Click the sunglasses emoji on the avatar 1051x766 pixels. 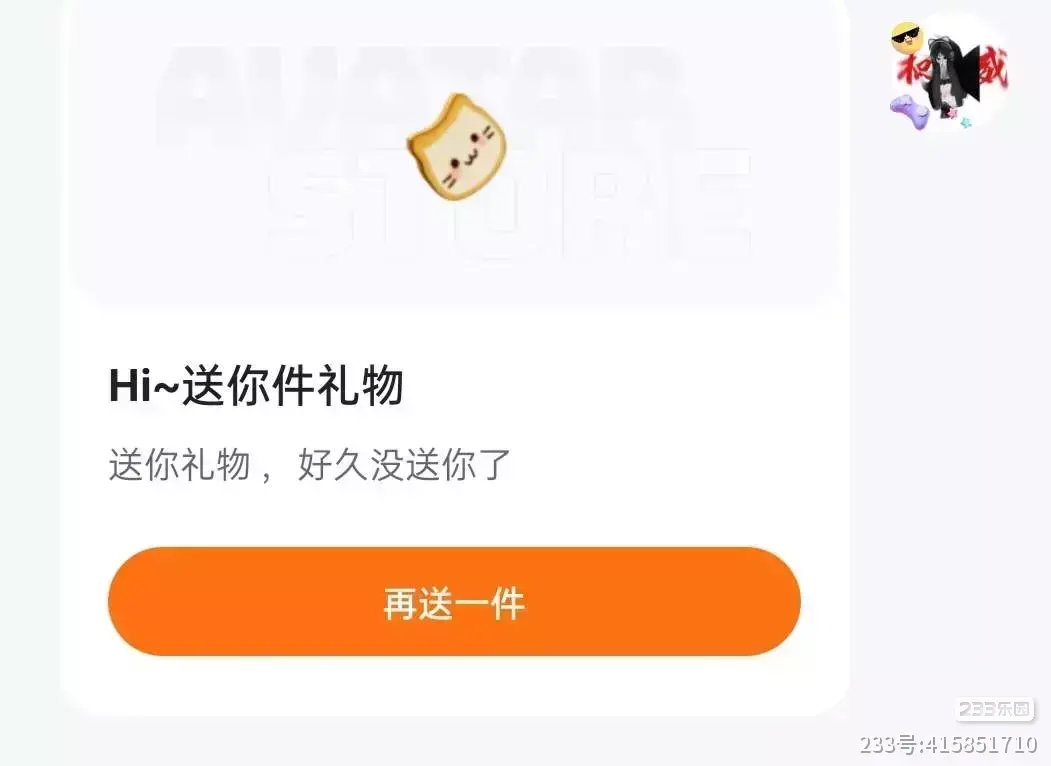coord(906,38)
